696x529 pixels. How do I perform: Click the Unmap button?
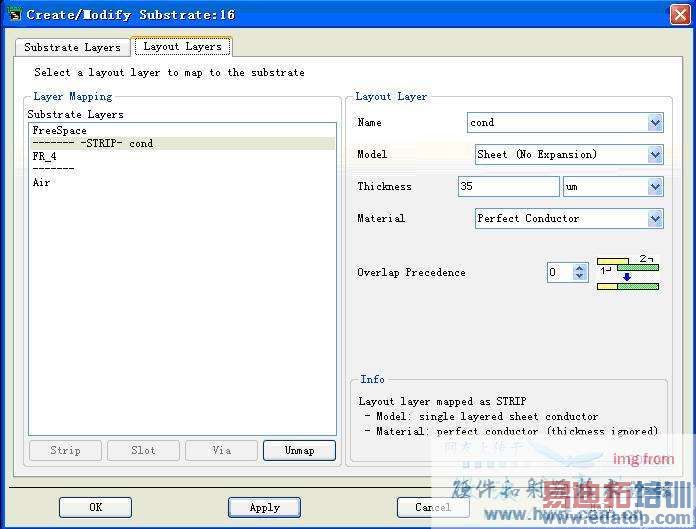(x=299, y=450)
